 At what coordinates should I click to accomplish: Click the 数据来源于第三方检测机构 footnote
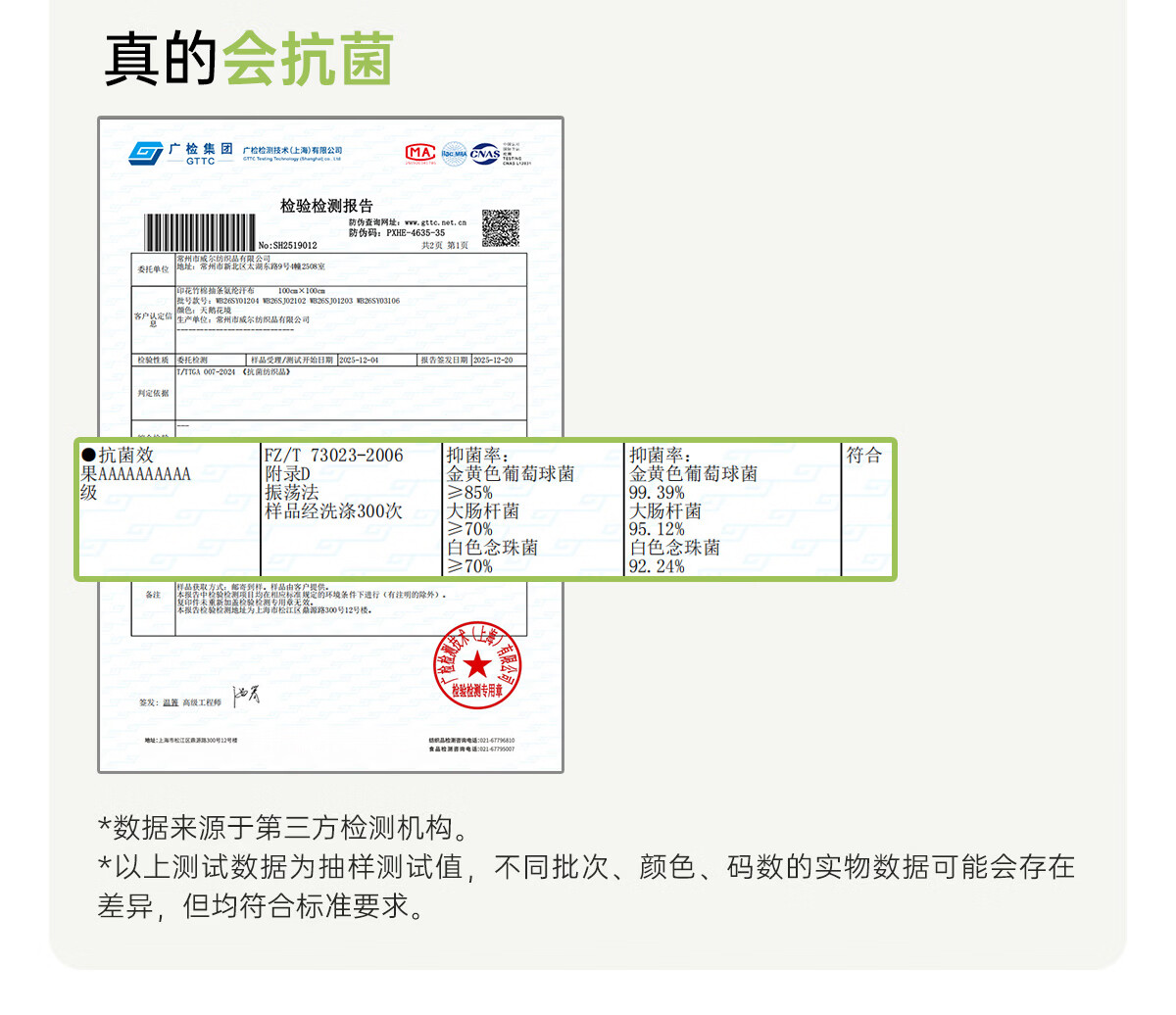[283, 829]
